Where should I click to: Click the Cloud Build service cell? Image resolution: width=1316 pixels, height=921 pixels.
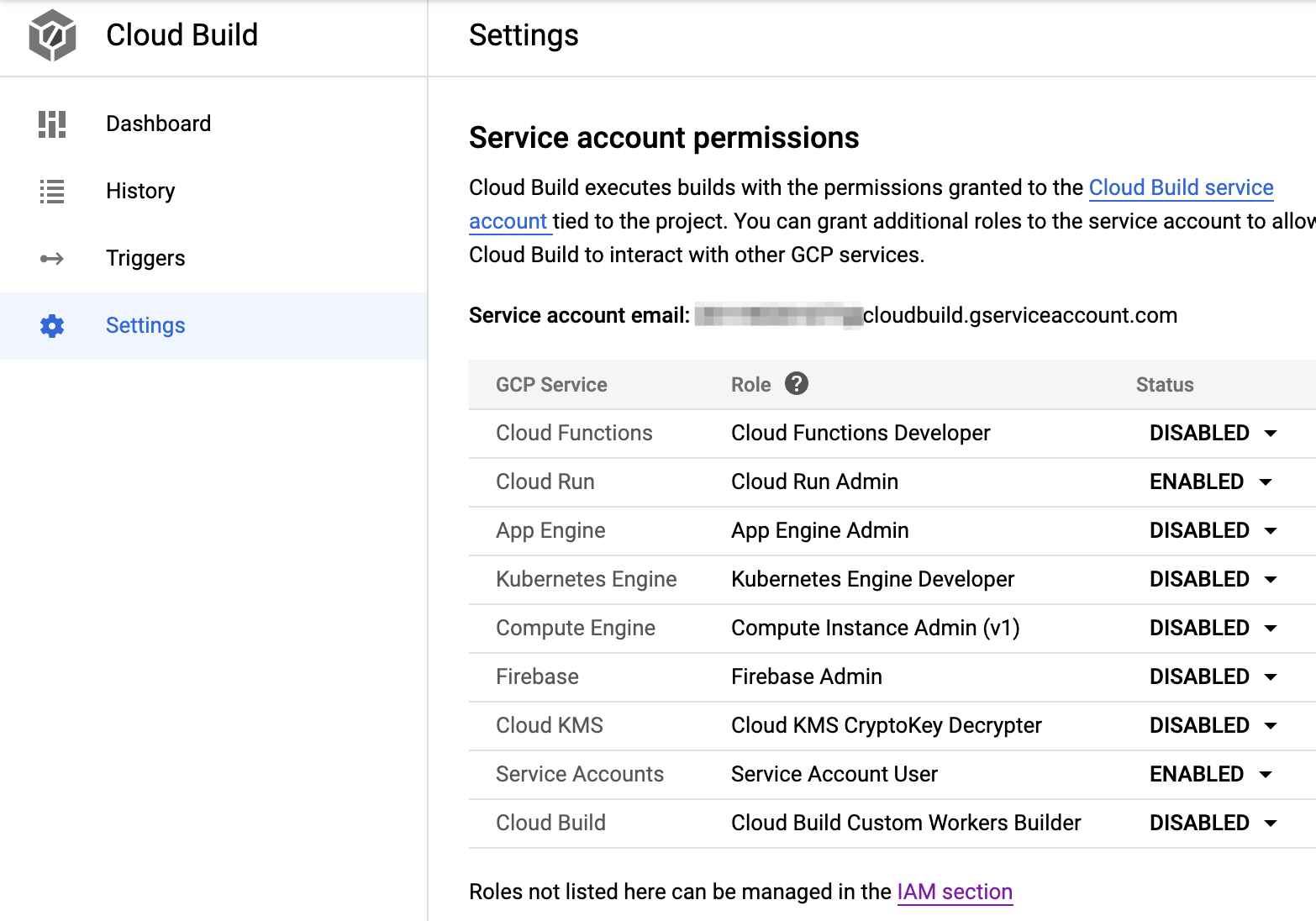pyautogui.click(x=550, y=823)
